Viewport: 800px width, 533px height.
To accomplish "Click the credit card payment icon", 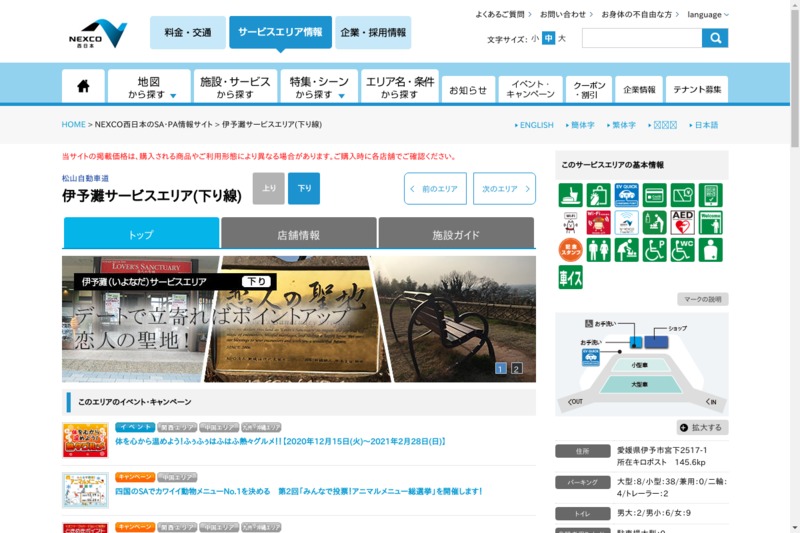I will pos(655,195).
